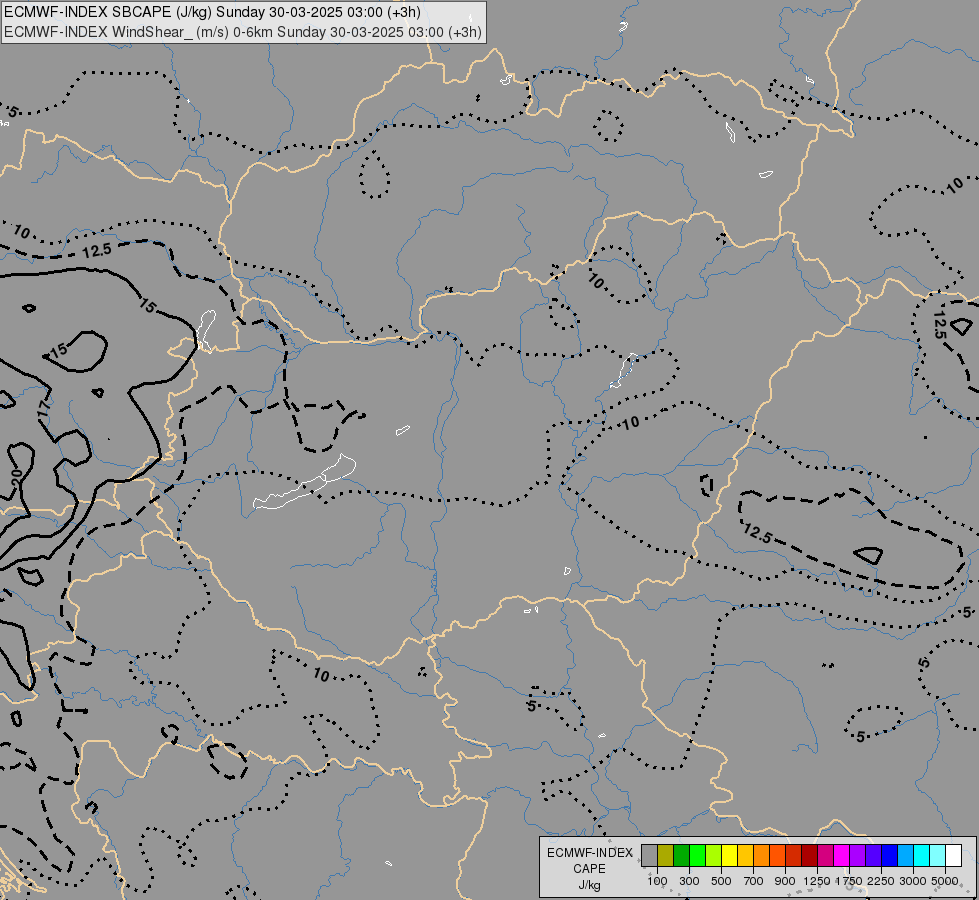Viewport: 979px width, 900px height.
Task: Click the legend word "CAPE"
Action: (589, 869)
